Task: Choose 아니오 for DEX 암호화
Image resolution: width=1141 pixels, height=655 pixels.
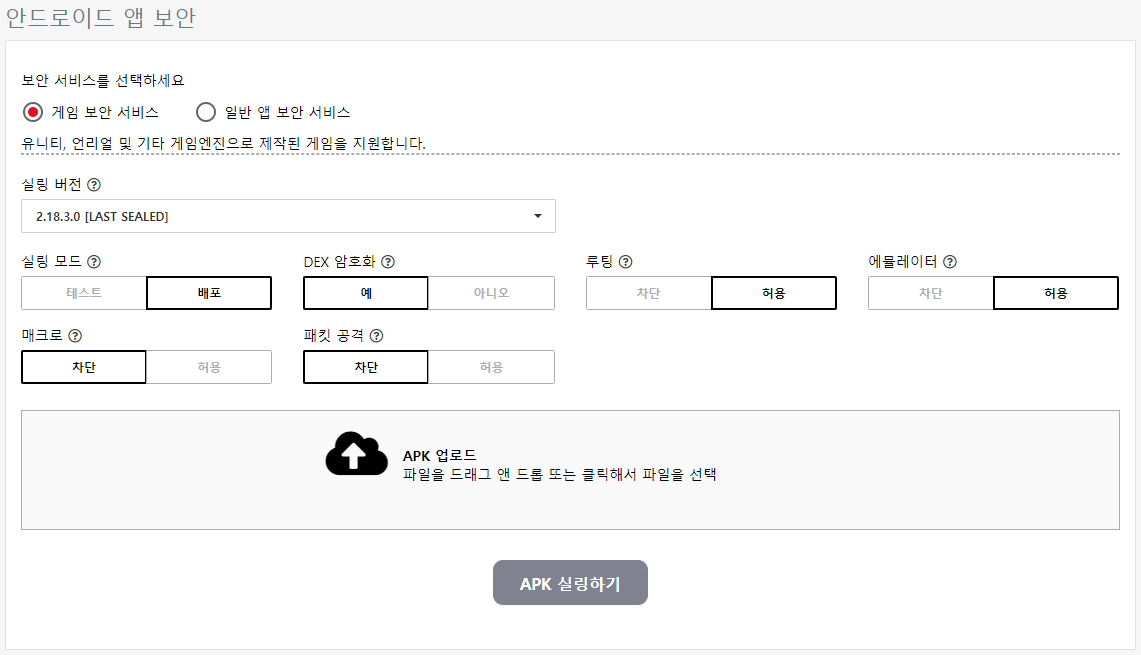Action: pos(491,293)
